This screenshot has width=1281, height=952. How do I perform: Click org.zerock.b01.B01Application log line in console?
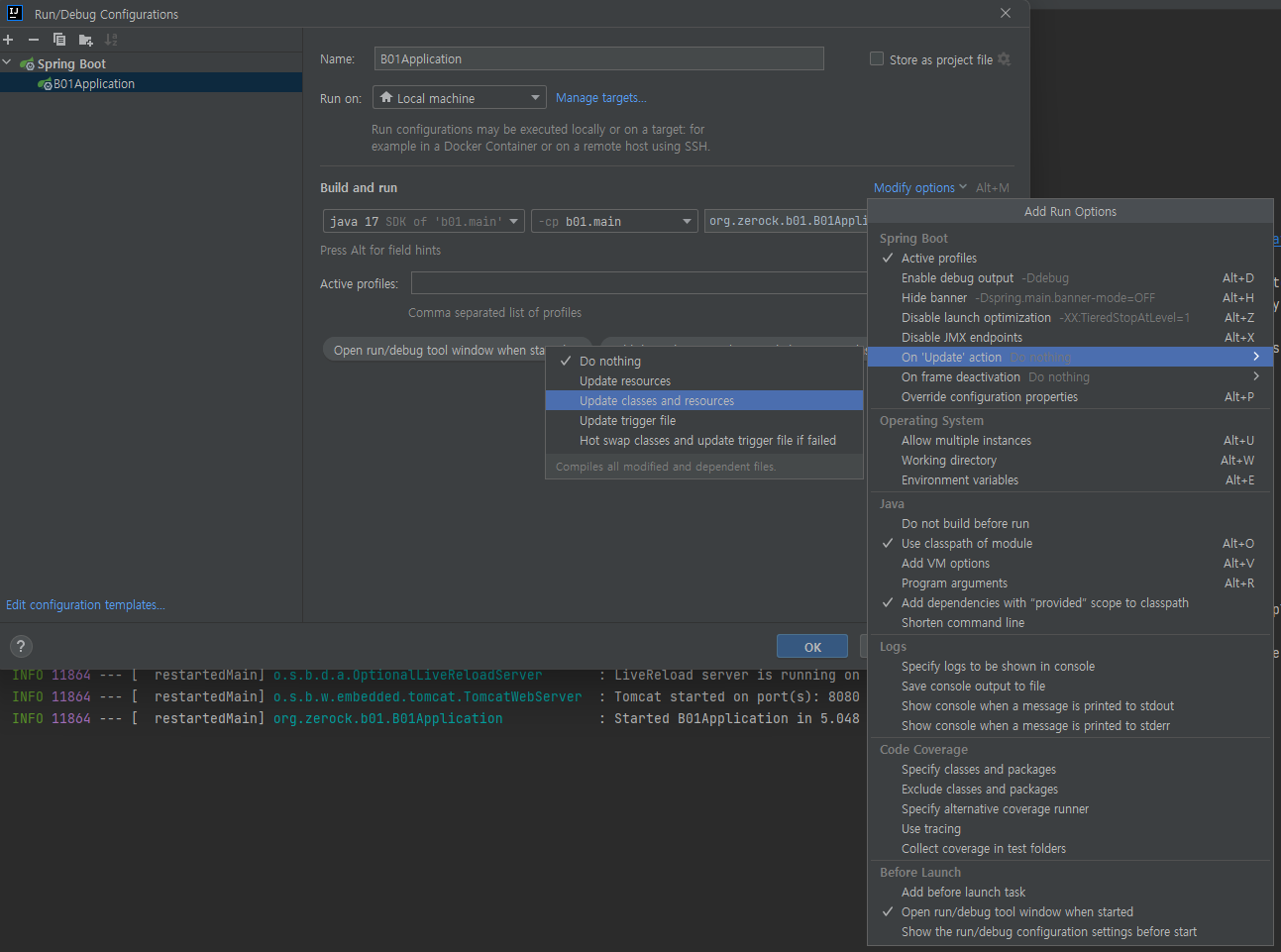pos(388,719)
